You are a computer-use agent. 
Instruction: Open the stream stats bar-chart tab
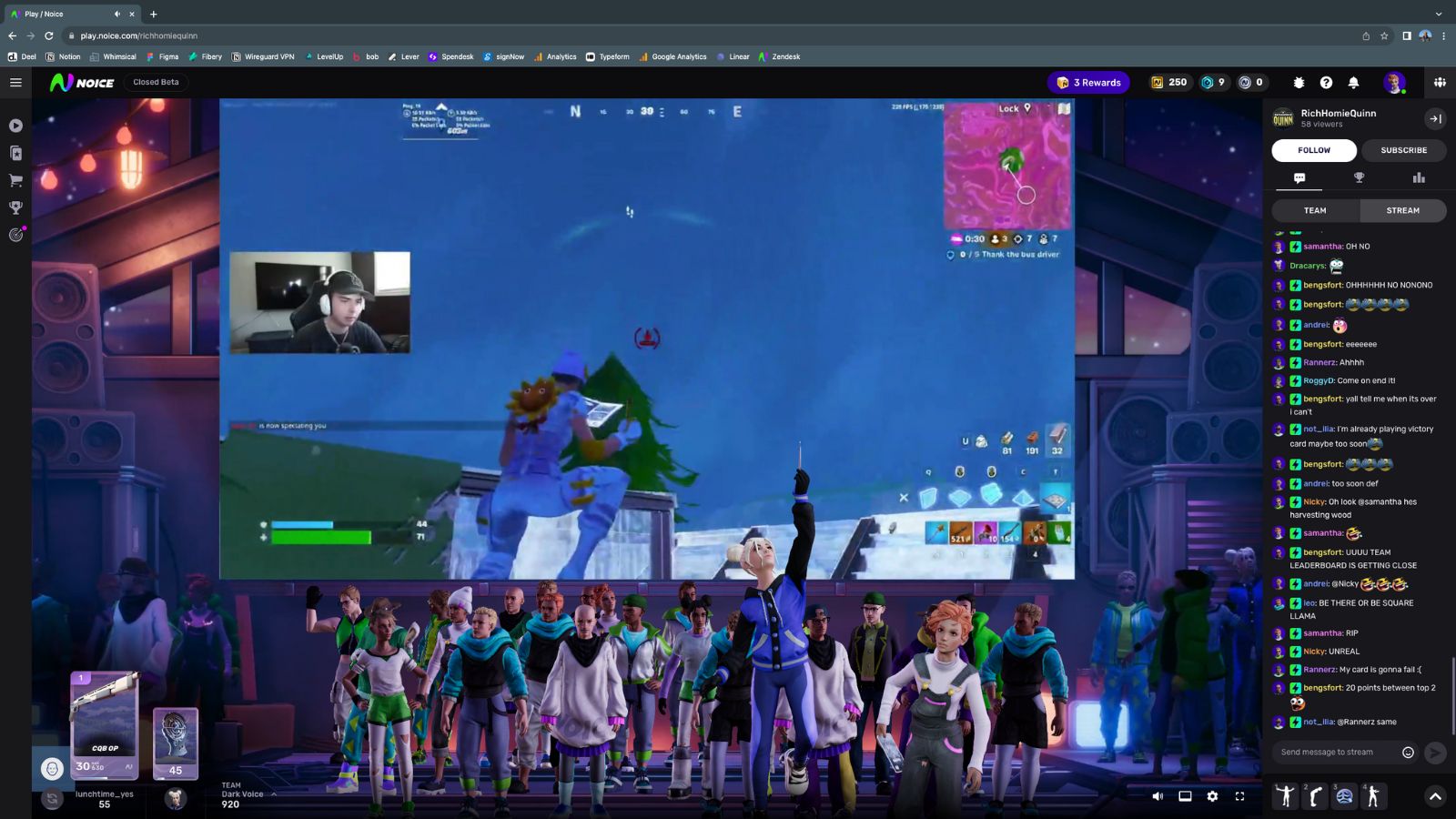tap(1419, 177)
